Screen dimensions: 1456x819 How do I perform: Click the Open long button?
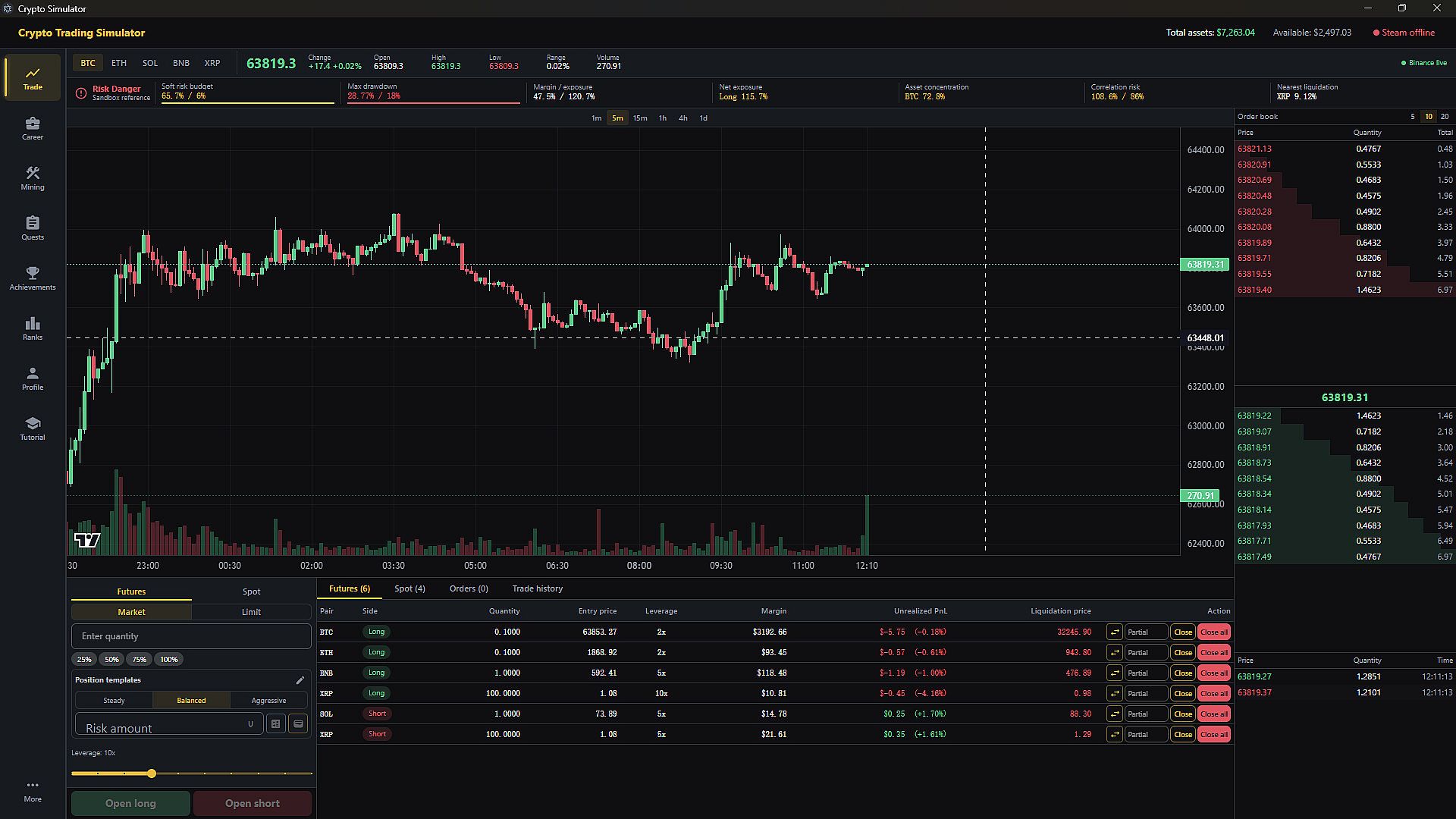[x=130, y=803]
